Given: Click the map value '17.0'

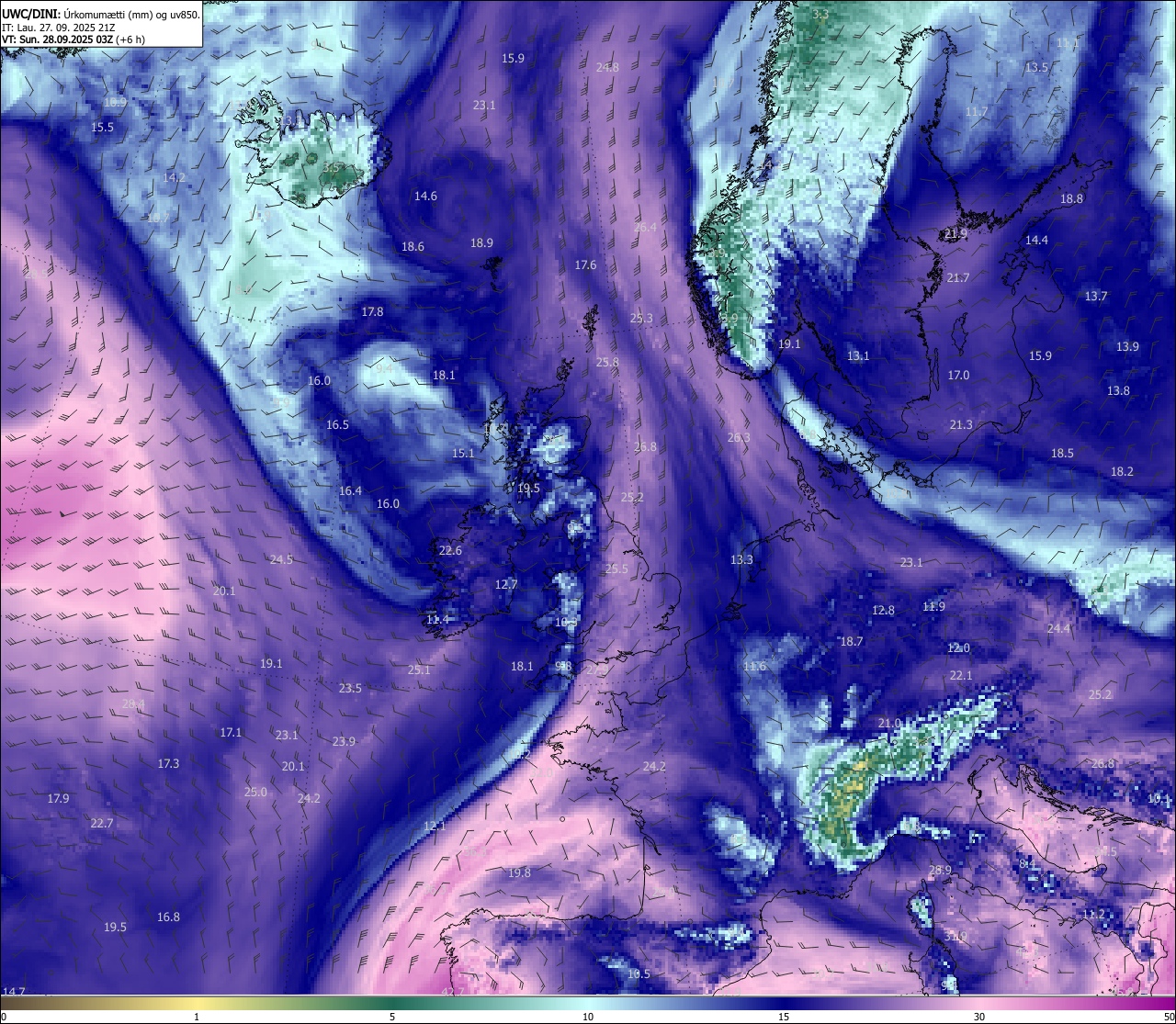Looking at the screenshot, I should click(958, 376).
